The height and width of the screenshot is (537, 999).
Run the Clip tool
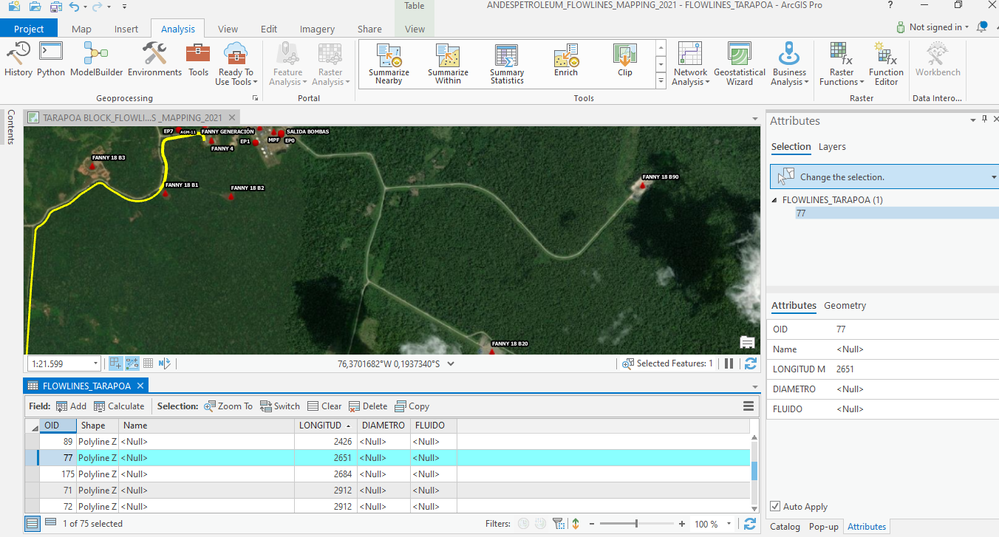point(625,59)
